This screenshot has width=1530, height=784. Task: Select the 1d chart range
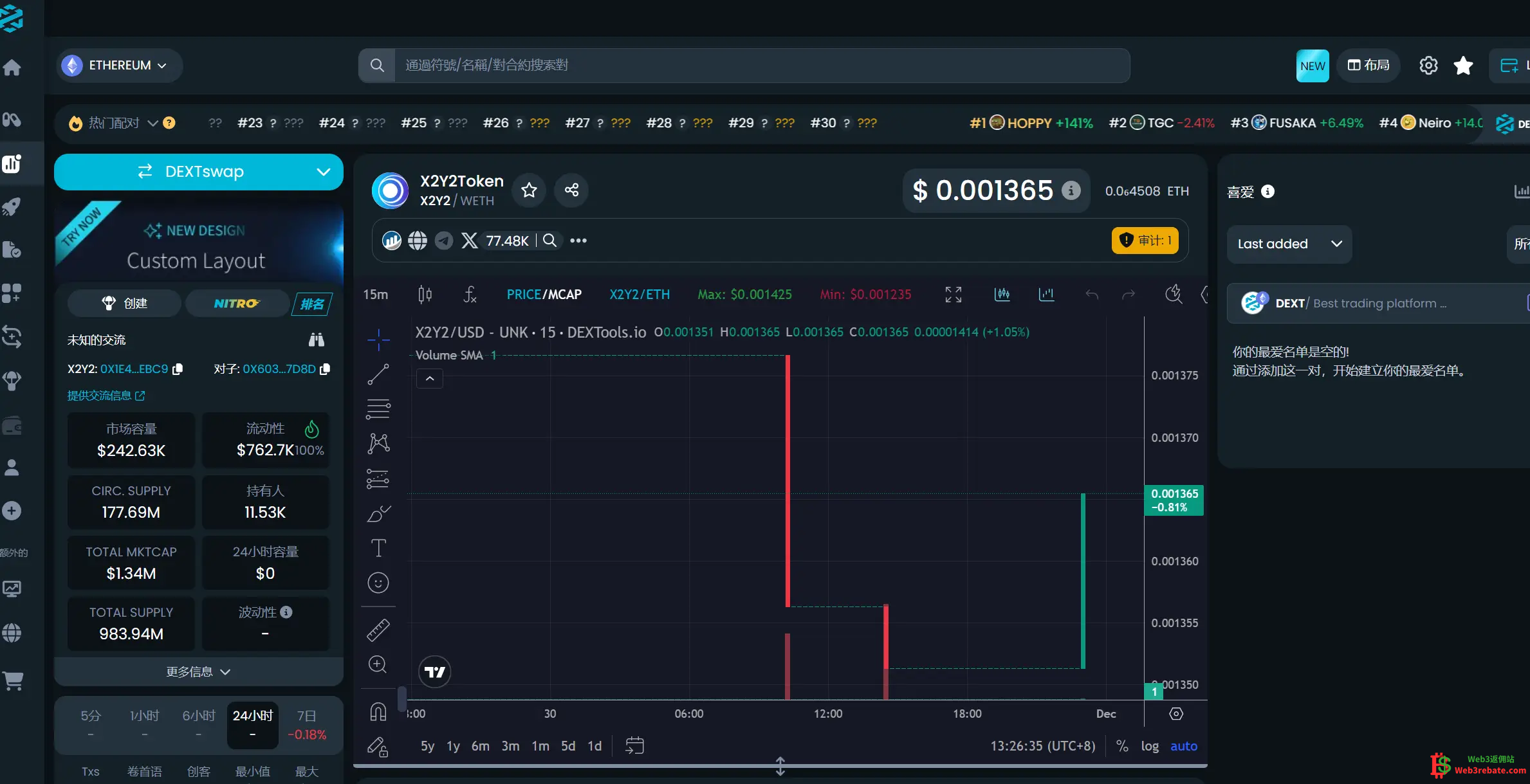[594, 746]
